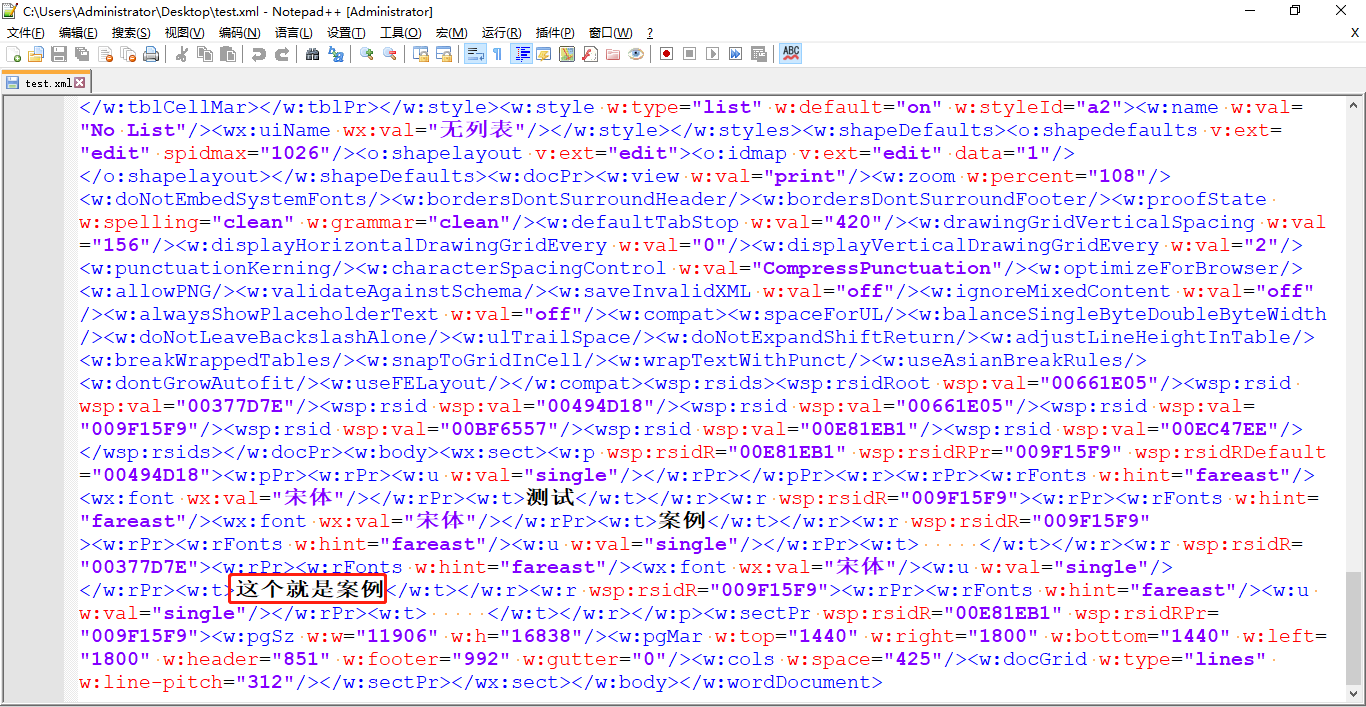Open the 宏(M) menu
Viewport: 1366px width, 707px height.
pyautogui.click(x=451, y=33)
